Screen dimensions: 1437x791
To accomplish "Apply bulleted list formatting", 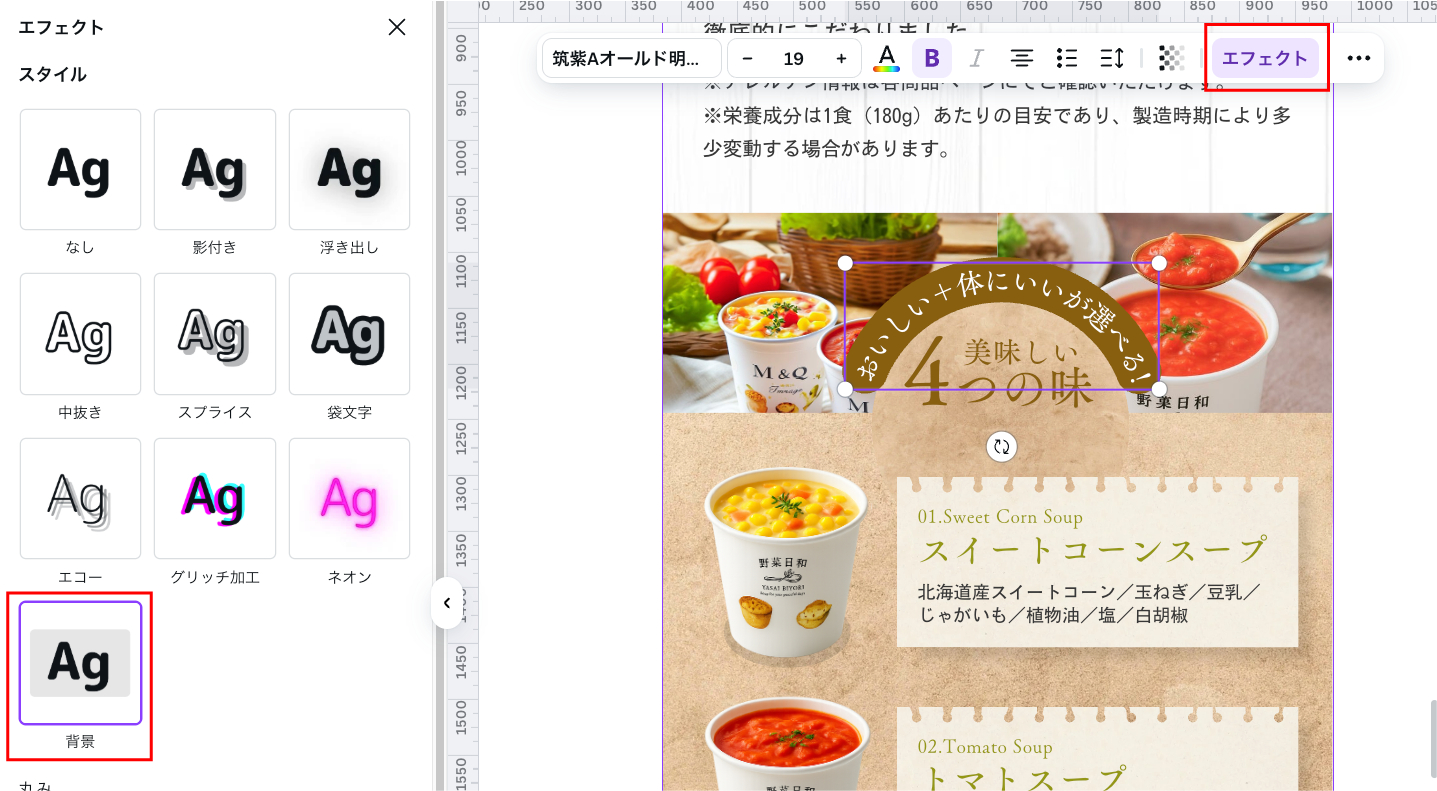I will pyautogui.click(x=1066, y=58).
